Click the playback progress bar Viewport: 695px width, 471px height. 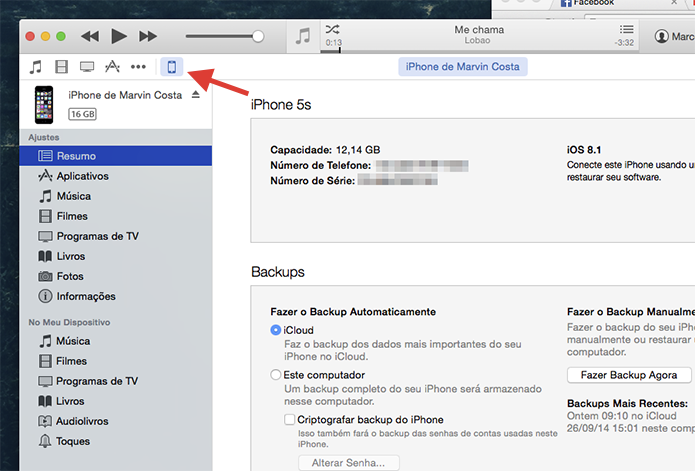click(x=480, y=51)
